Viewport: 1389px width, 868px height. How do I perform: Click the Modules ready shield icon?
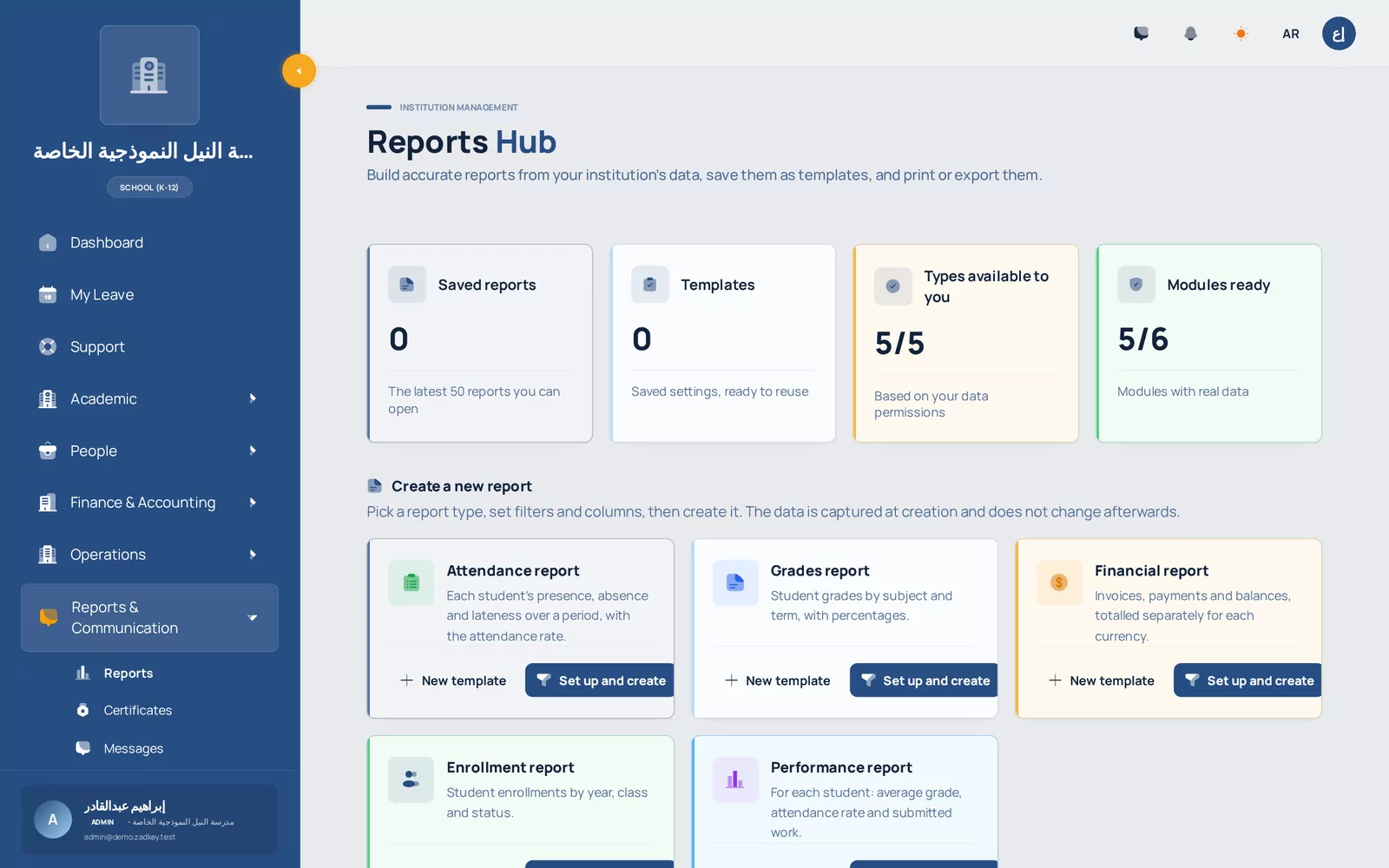[1136, 285]
